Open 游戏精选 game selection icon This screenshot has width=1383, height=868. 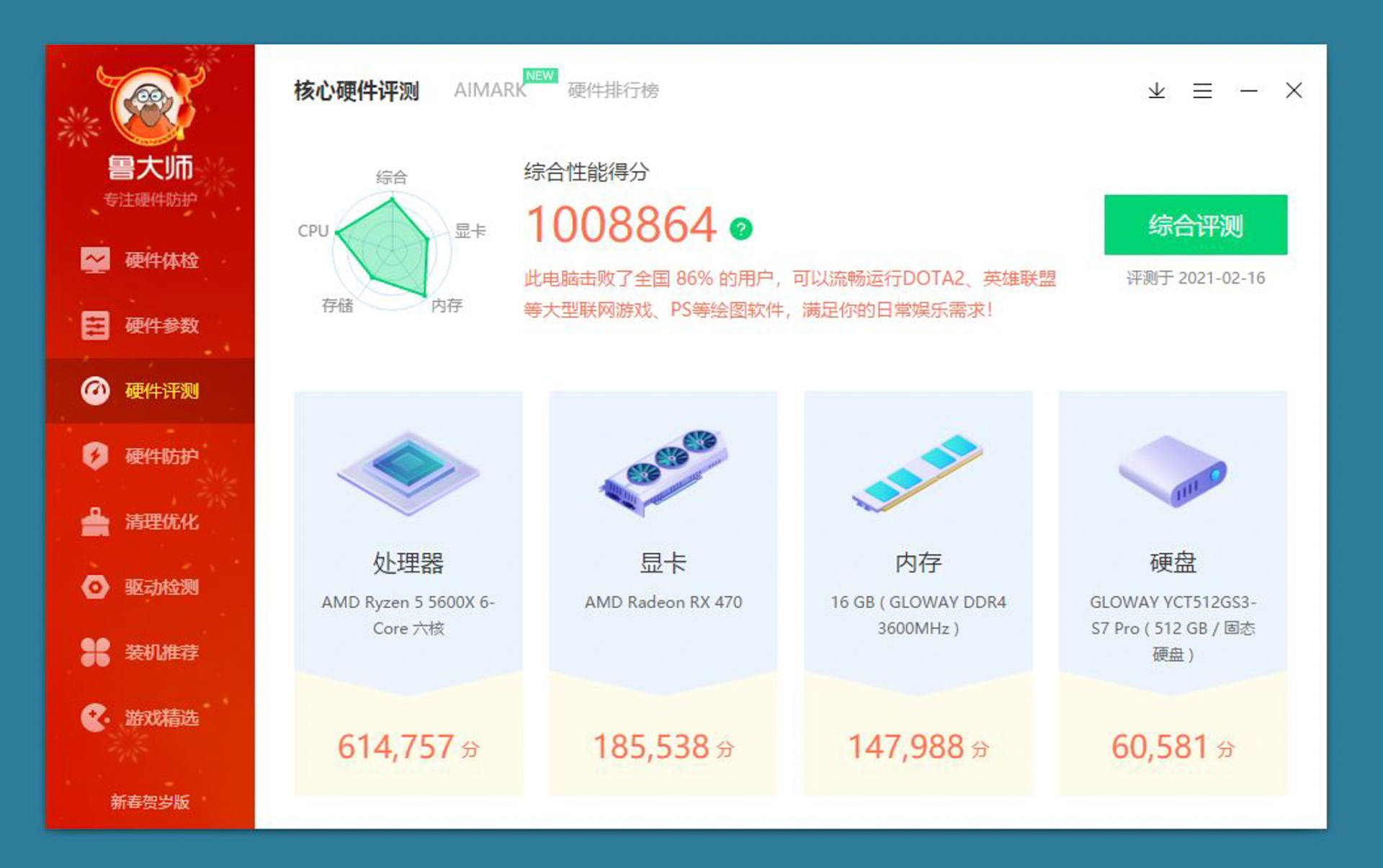[95, 717]
